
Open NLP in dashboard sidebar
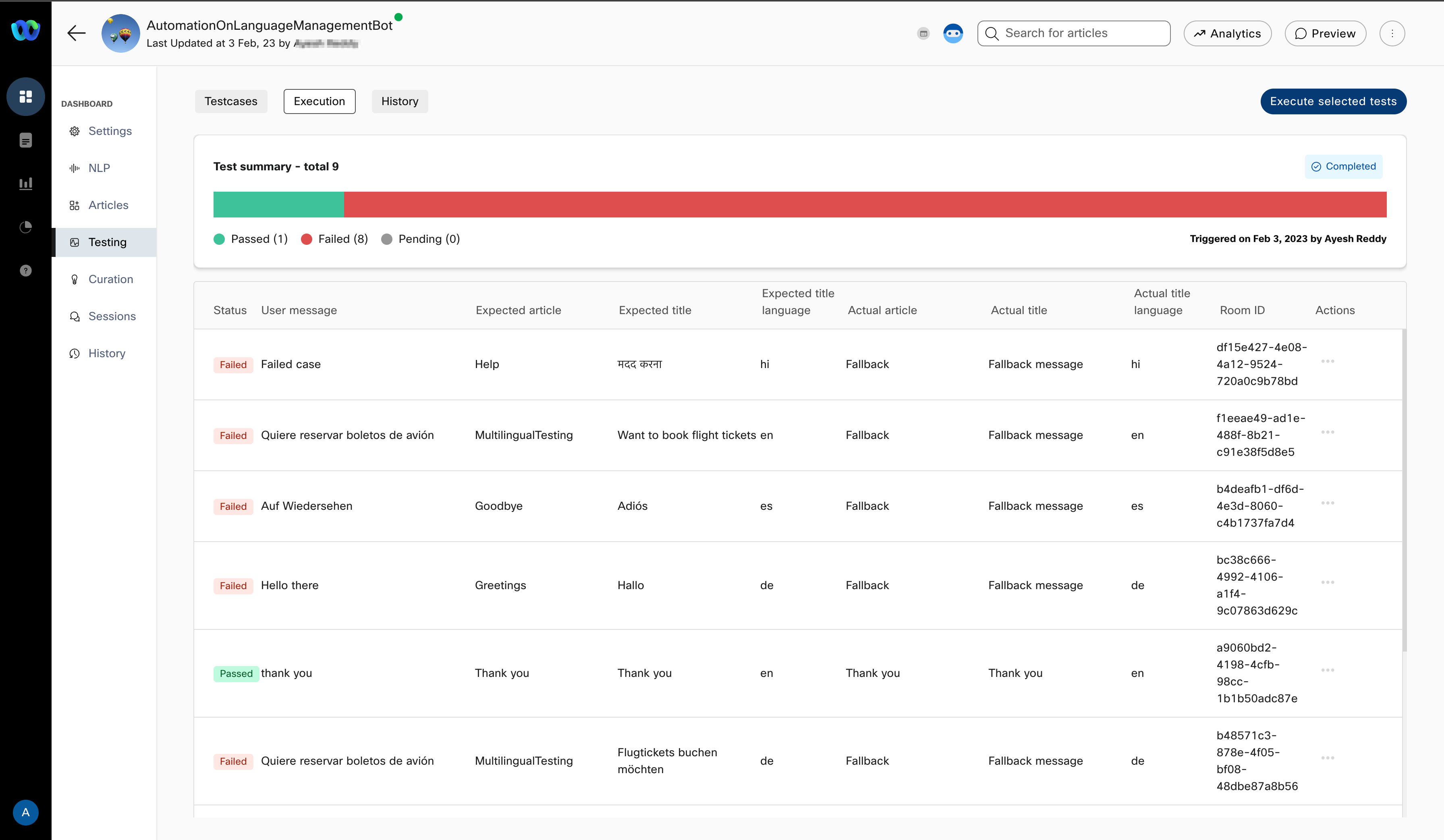(x=104, y=168)
